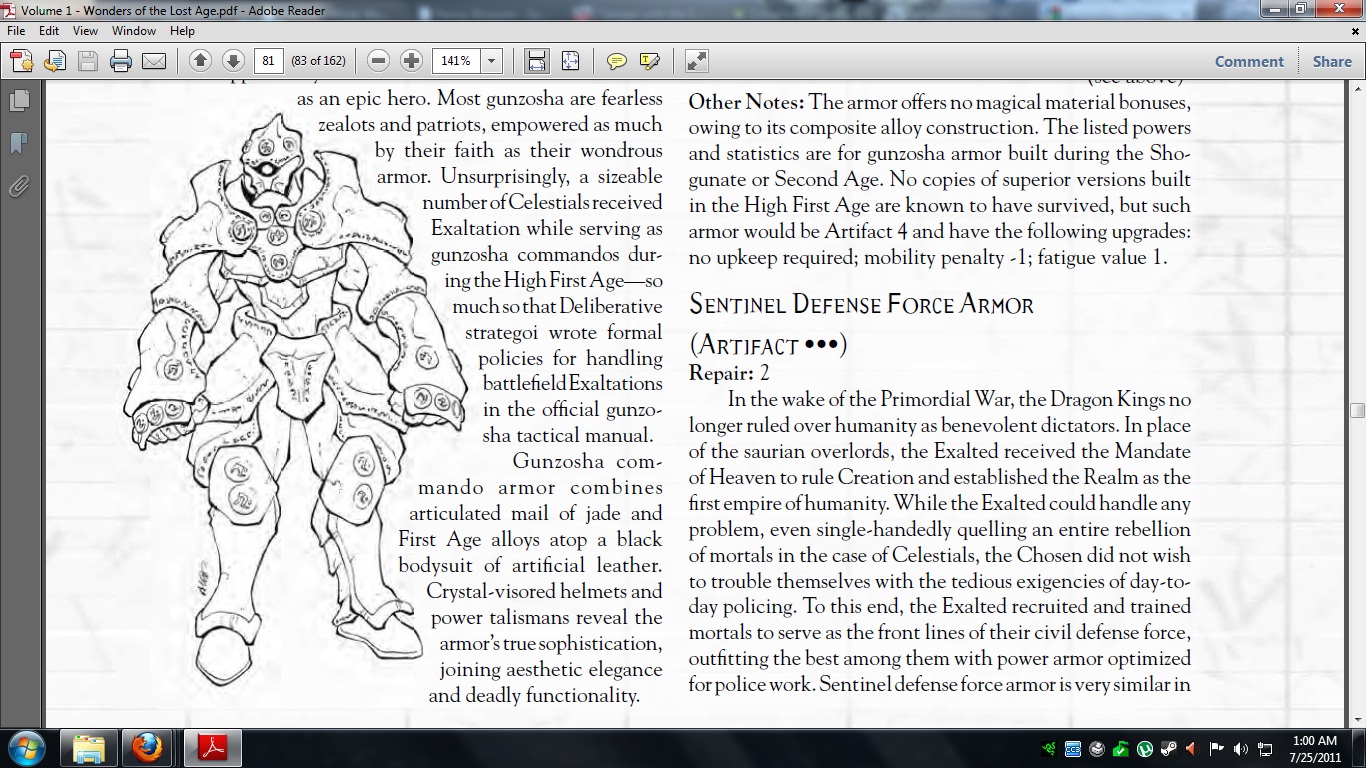Click the Create PDF online icon

click(22, 61)
